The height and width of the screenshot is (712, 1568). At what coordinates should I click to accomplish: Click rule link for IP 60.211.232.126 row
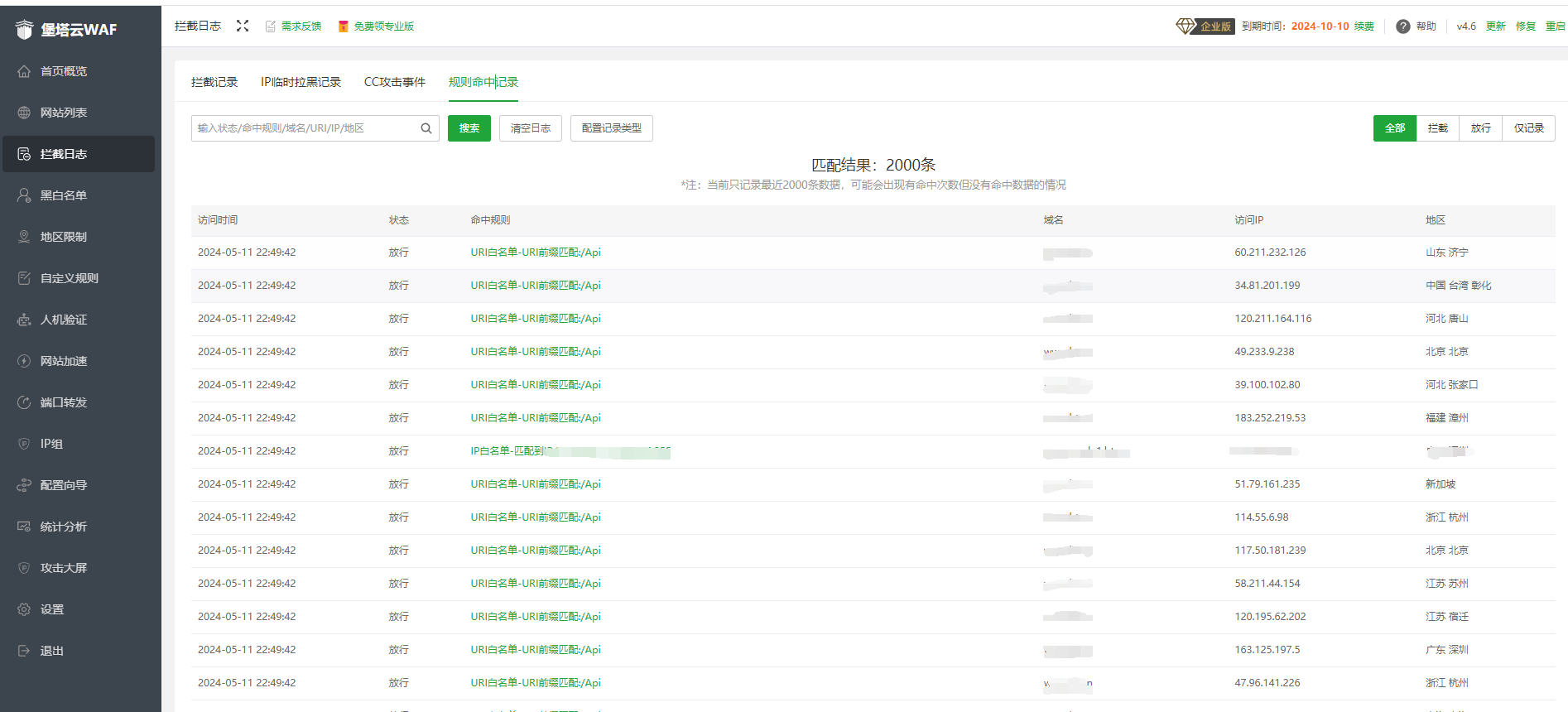(536, 253)
